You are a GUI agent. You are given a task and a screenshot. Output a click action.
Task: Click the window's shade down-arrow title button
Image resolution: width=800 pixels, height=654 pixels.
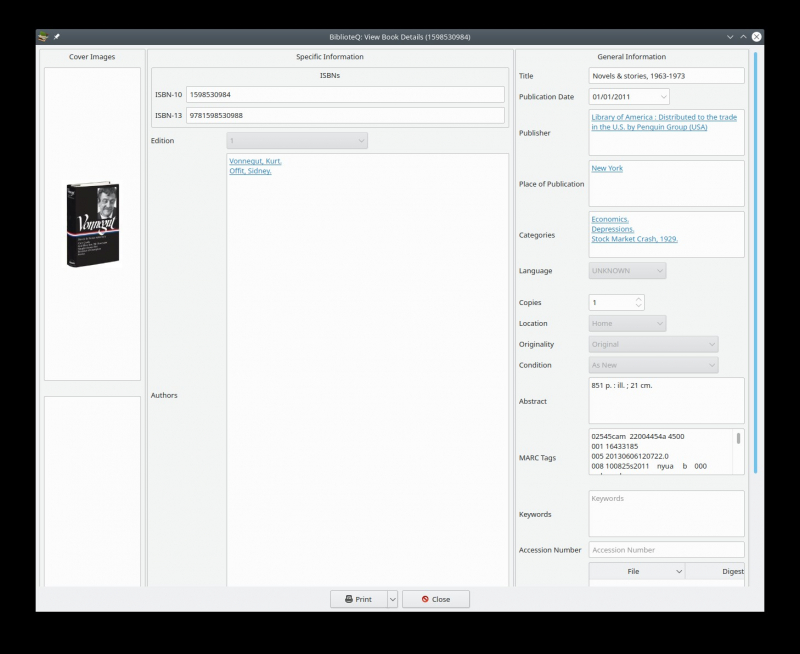[x=730, y=37]
